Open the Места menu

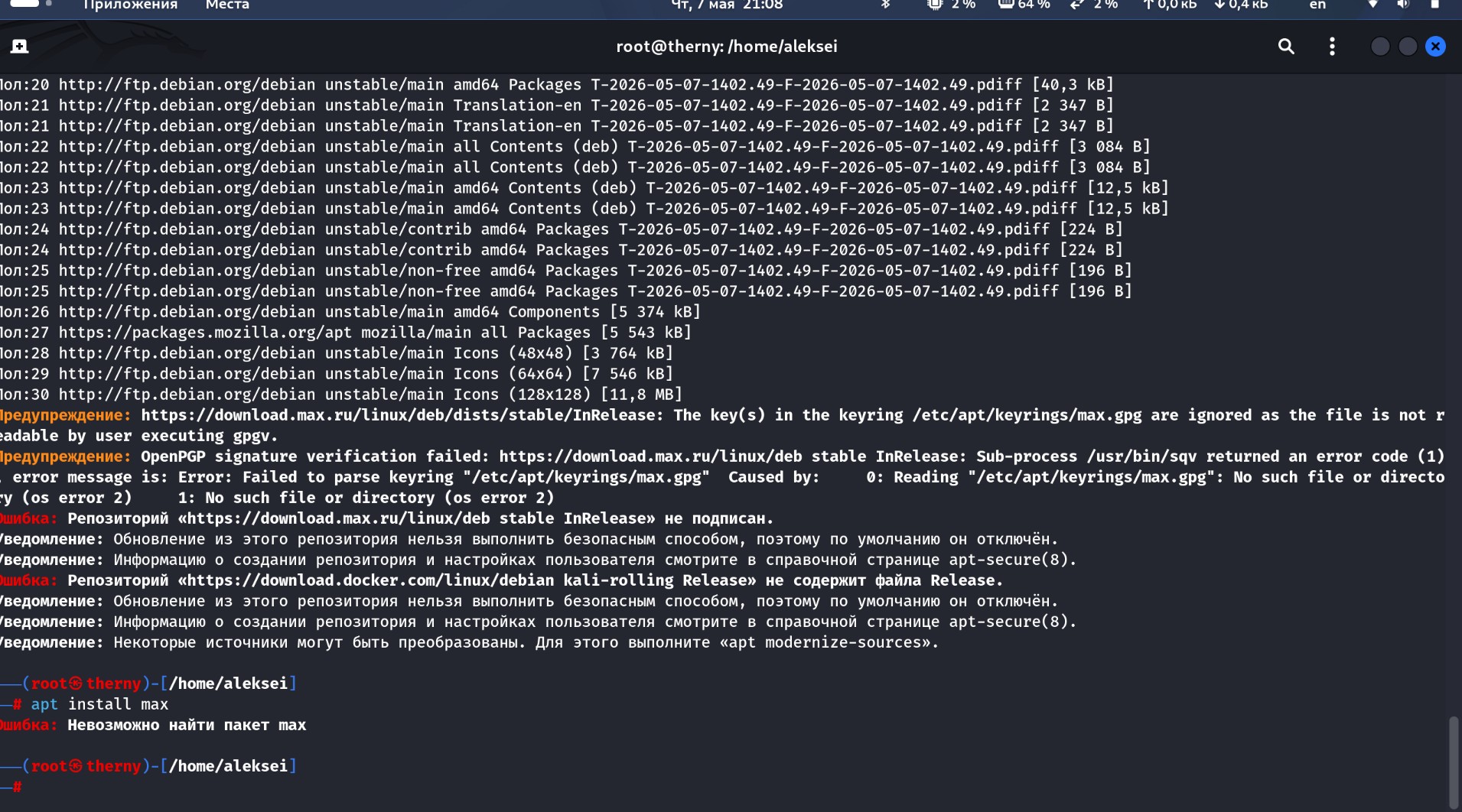point(227,5)
